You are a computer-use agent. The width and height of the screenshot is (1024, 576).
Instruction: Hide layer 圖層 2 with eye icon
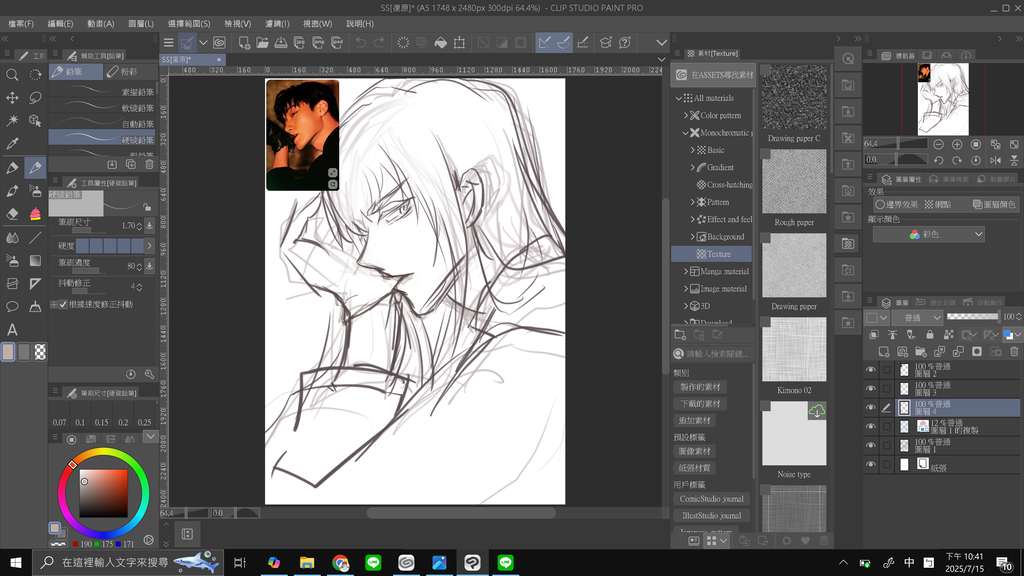click(x=871, y=370)
